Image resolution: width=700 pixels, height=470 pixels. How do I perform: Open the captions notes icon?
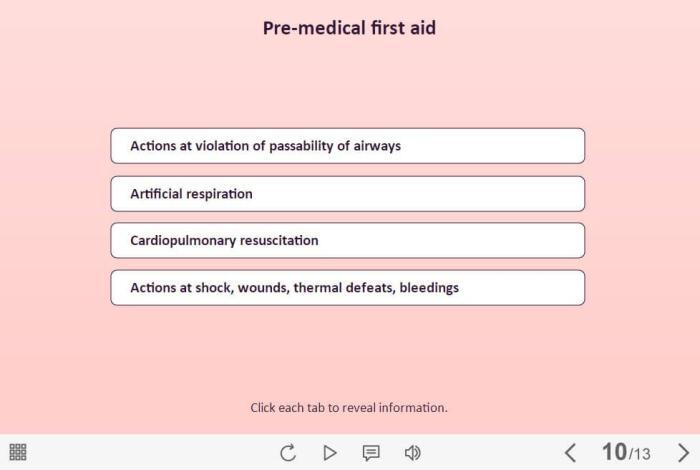click(371, 453)
